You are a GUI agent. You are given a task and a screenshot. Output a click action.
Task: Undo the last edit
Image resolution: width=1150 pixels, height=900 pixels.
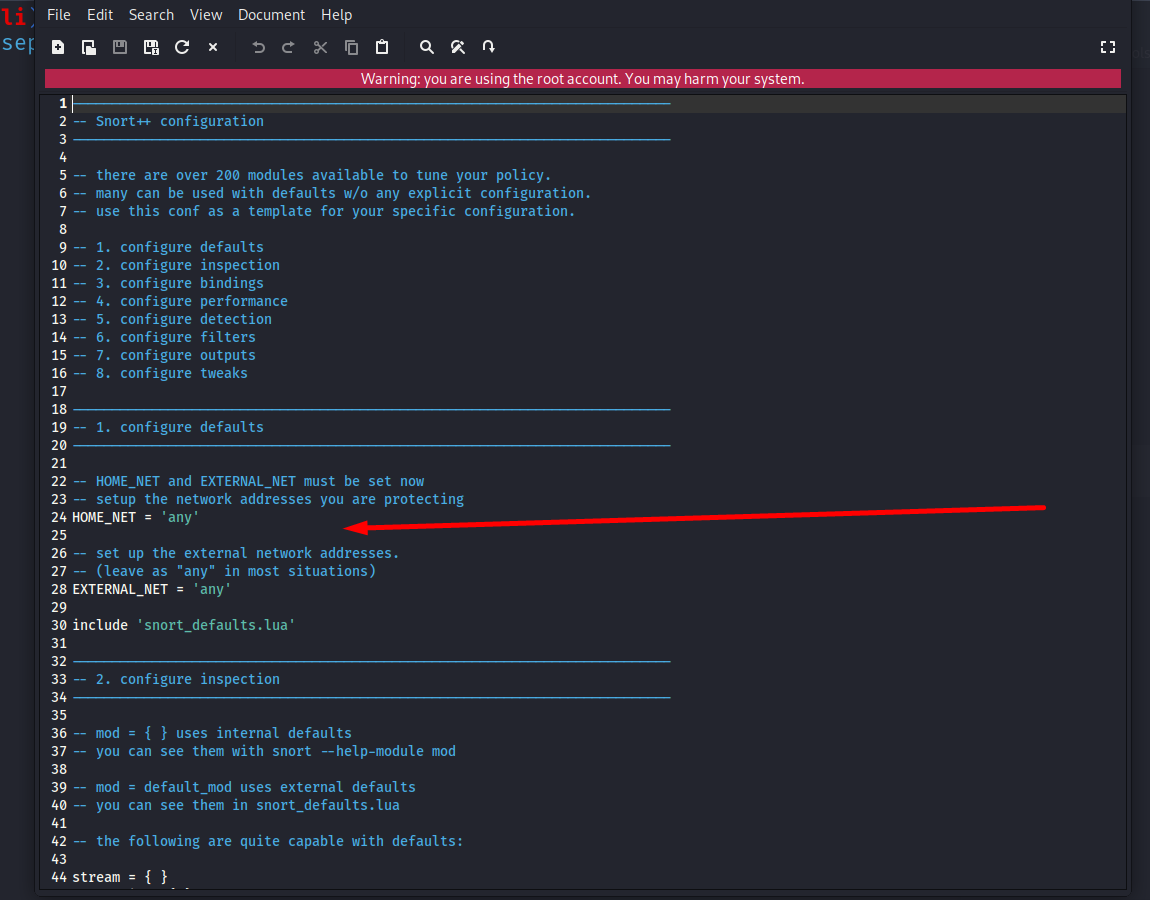click(258, 46)
